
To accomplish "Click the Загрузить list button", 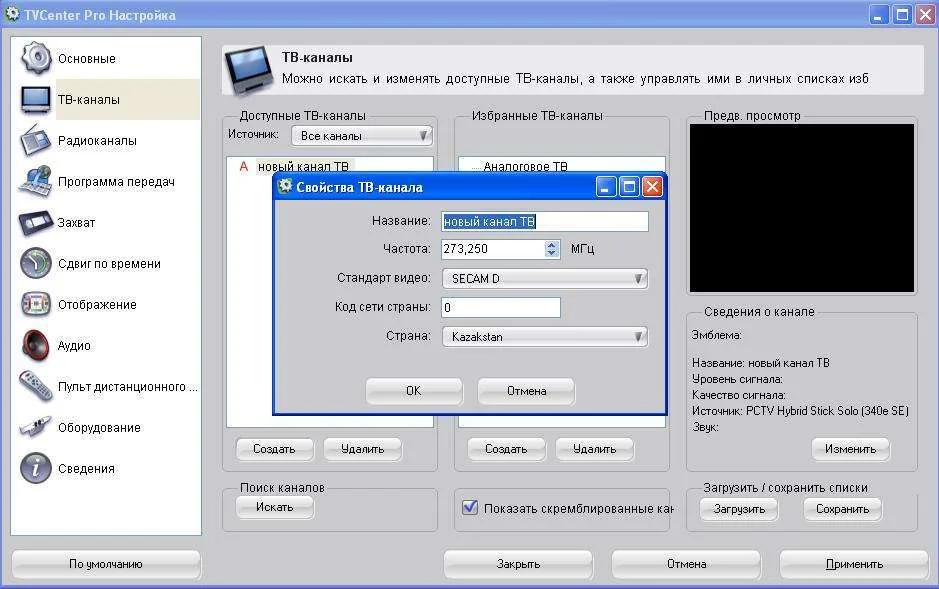I will click(x=739, y=509).
